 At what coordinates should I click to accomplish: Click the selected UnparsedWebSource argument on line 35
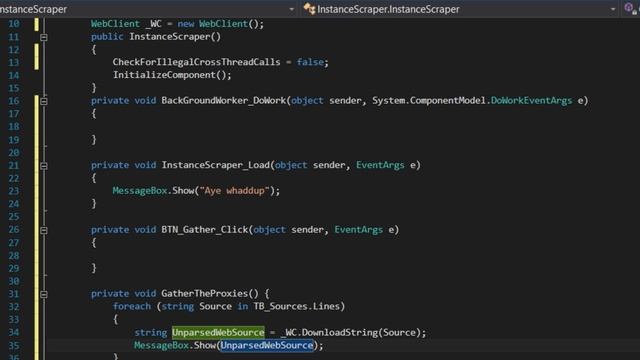click(x=267, y=345)
